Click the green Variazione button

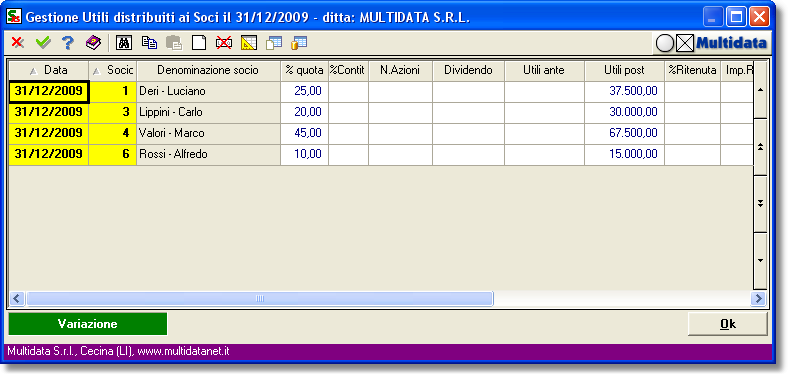pyautogui.click(x=87, y=324)
